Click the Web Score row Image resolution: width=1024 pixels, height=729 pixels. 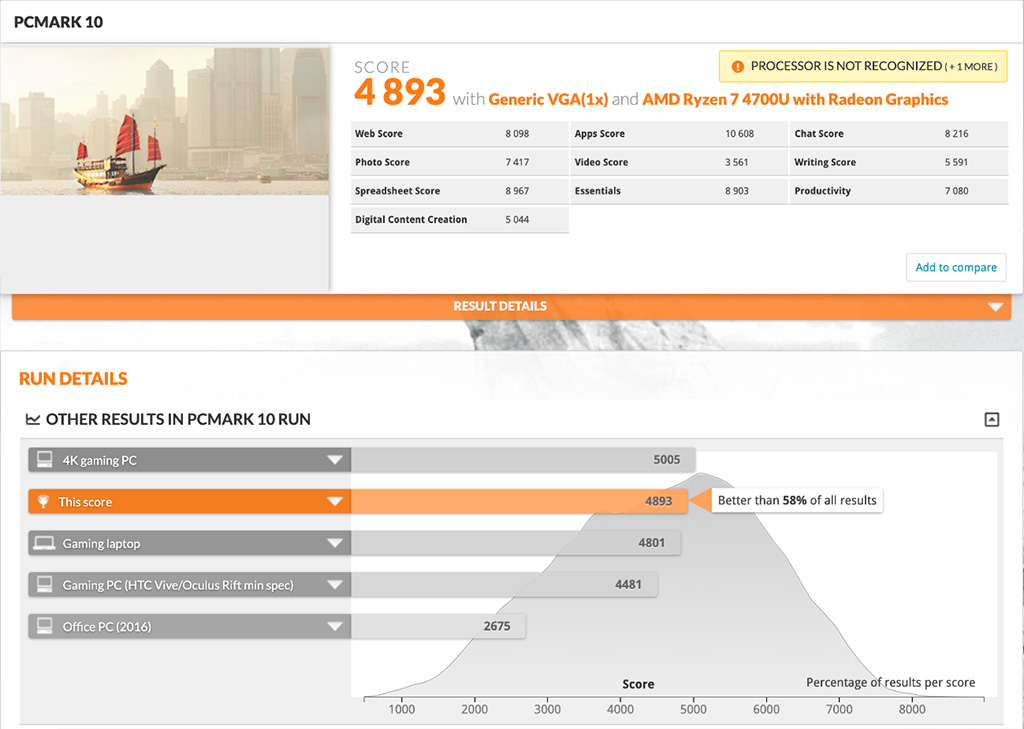point(460,133)
